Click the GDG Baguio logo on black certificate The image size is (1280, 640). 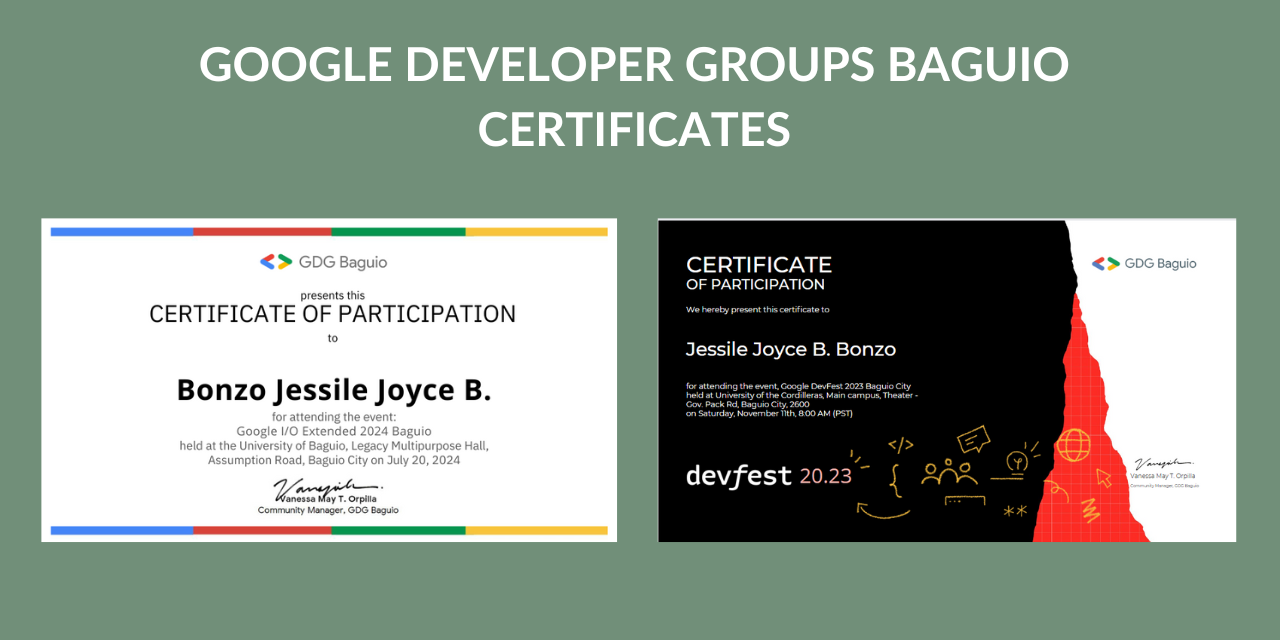[1144, 263]
